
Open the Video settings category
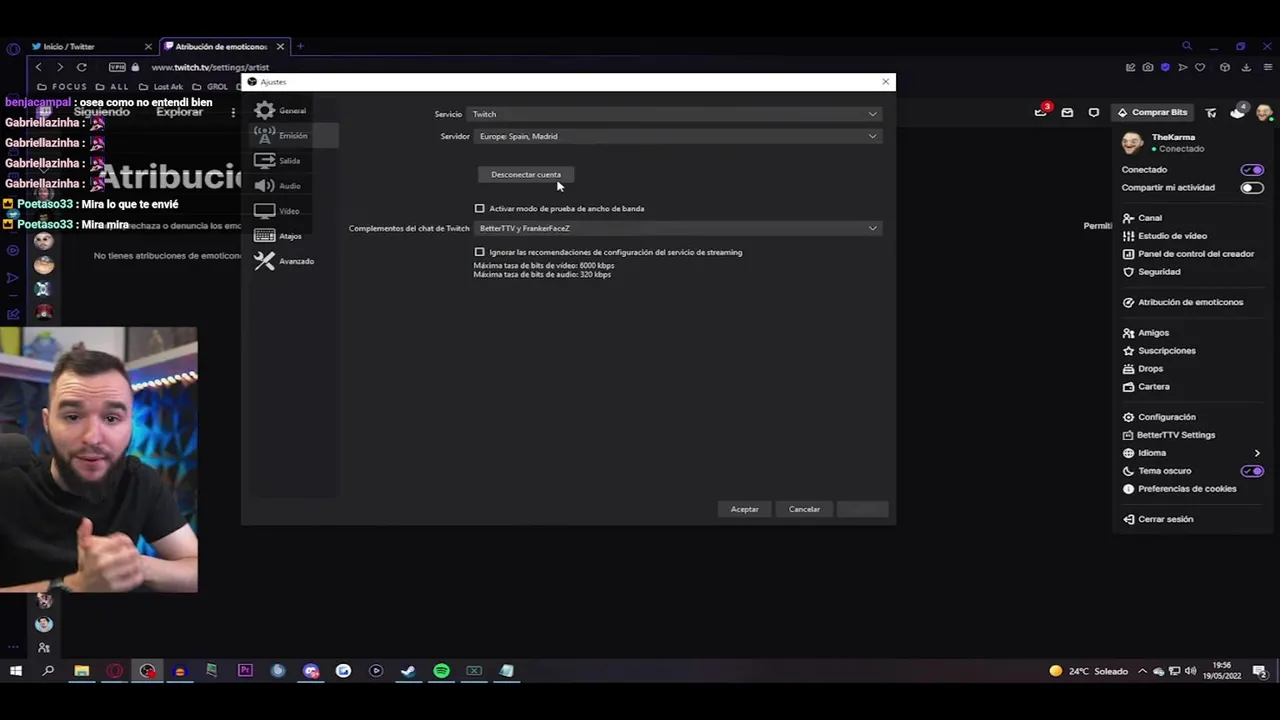point(278,211)
